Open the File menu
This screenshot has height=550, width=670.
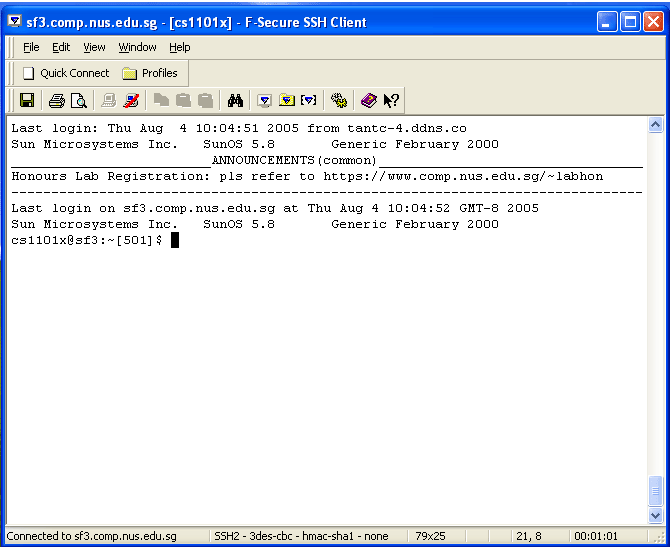coord(31,47)
